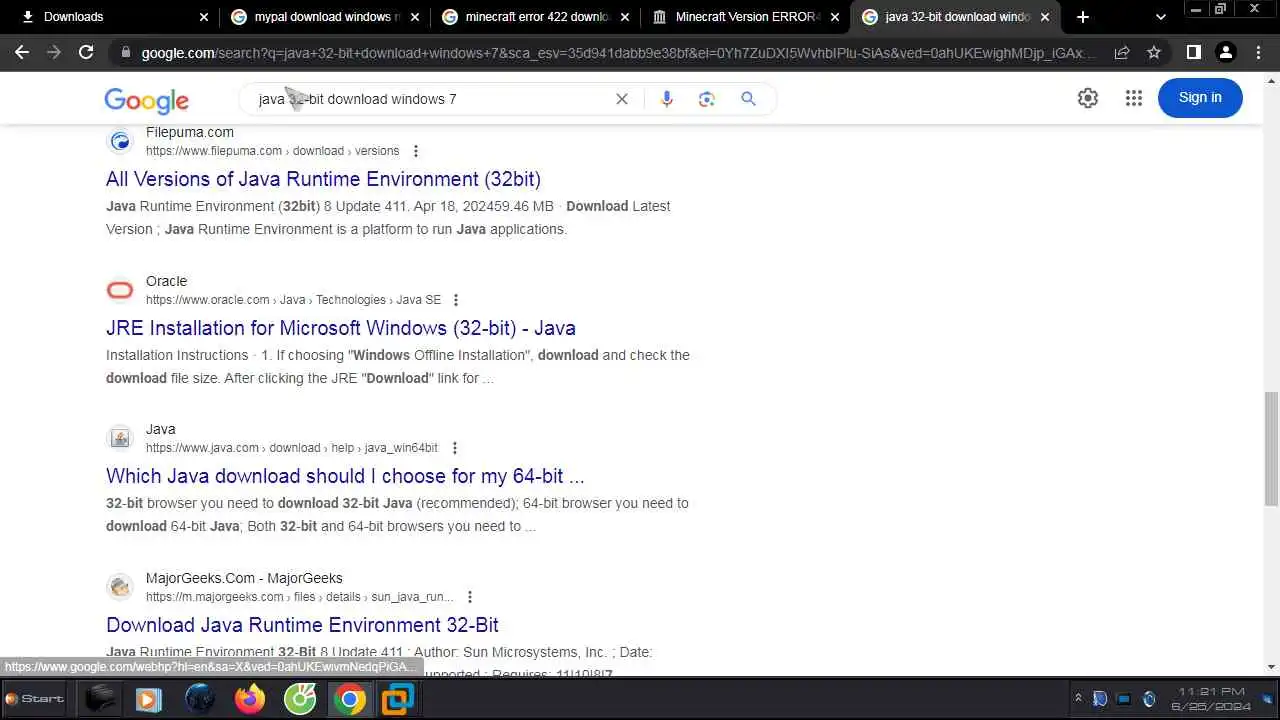Click the browser address bar URL

click(x=618, y=53)
